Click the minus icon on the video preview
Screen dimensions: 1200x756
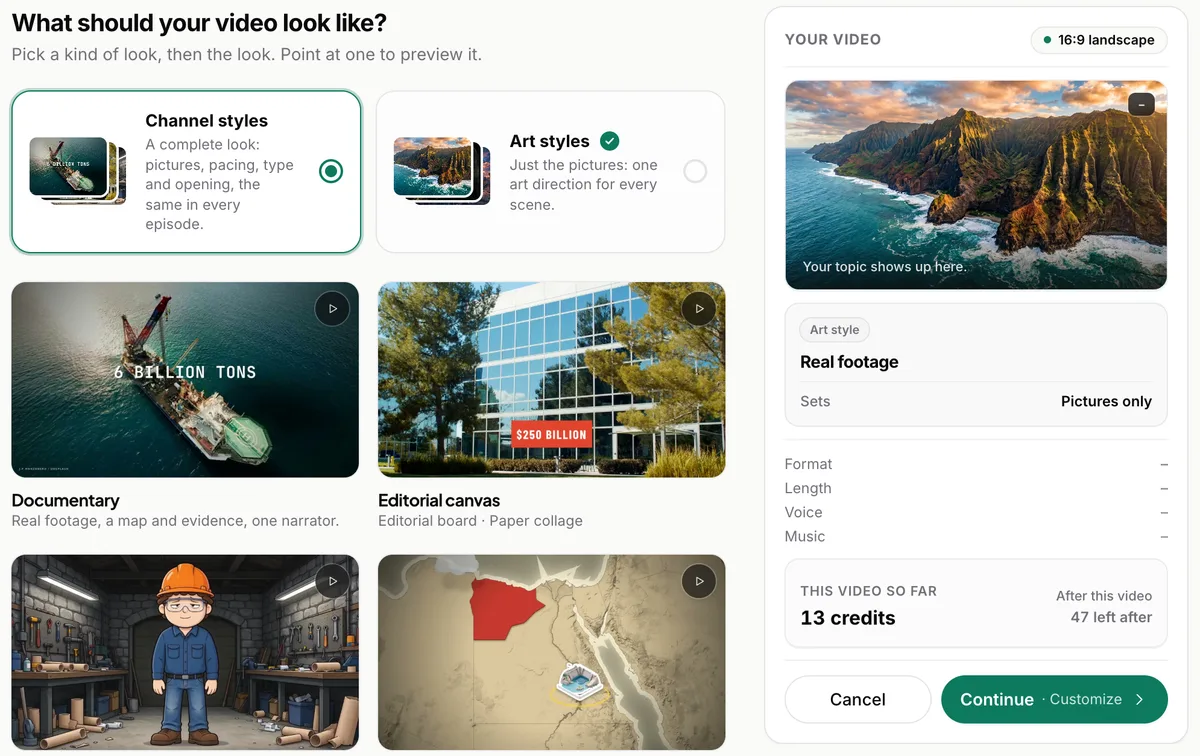[1141, 104]
